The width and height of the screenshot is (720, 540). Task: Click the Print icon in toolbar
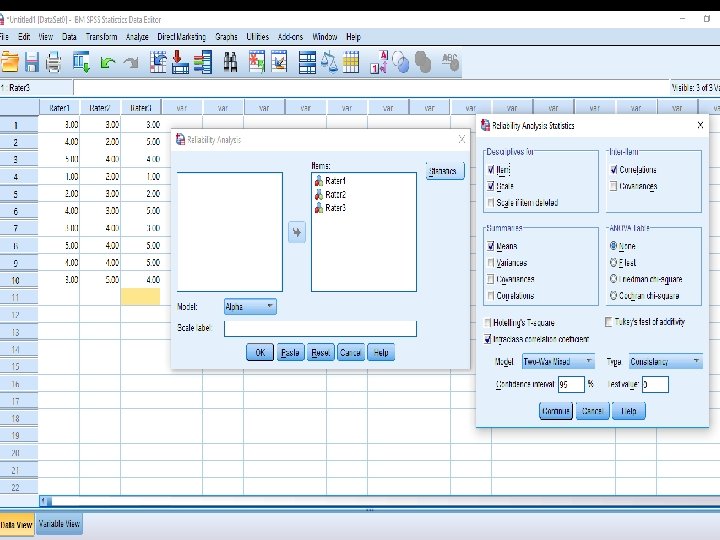(x=53, y=62)
